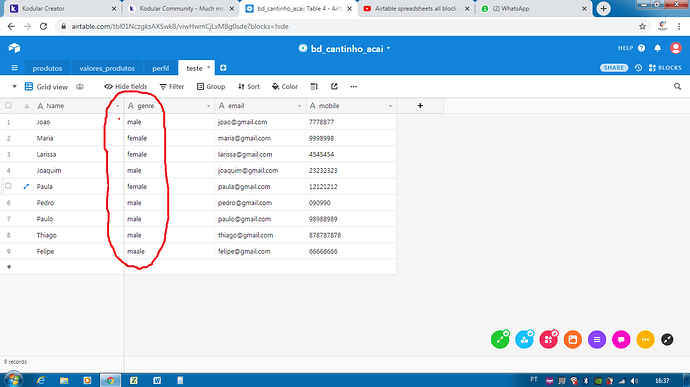Expand the views sidebar arrow
The height and width of the screenshot is (387, 690).
point(14,87)
